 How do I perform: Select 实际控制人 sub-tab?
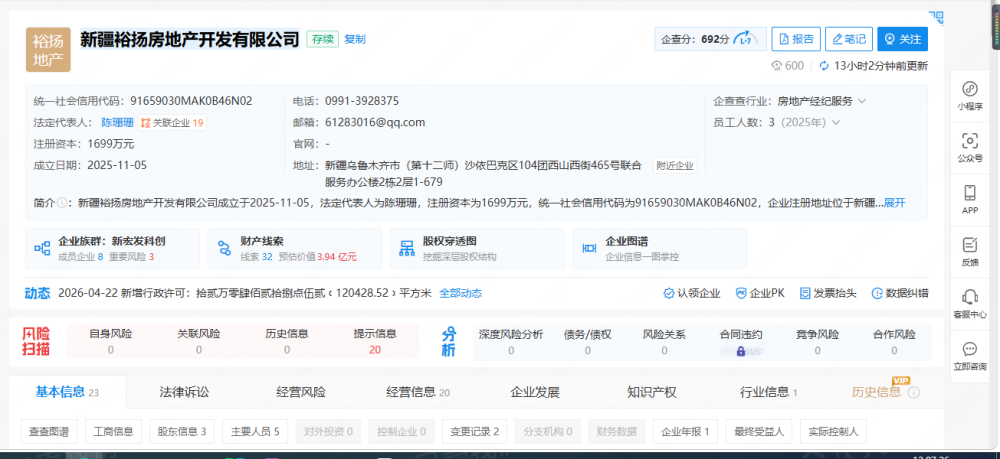click(833, 432)
